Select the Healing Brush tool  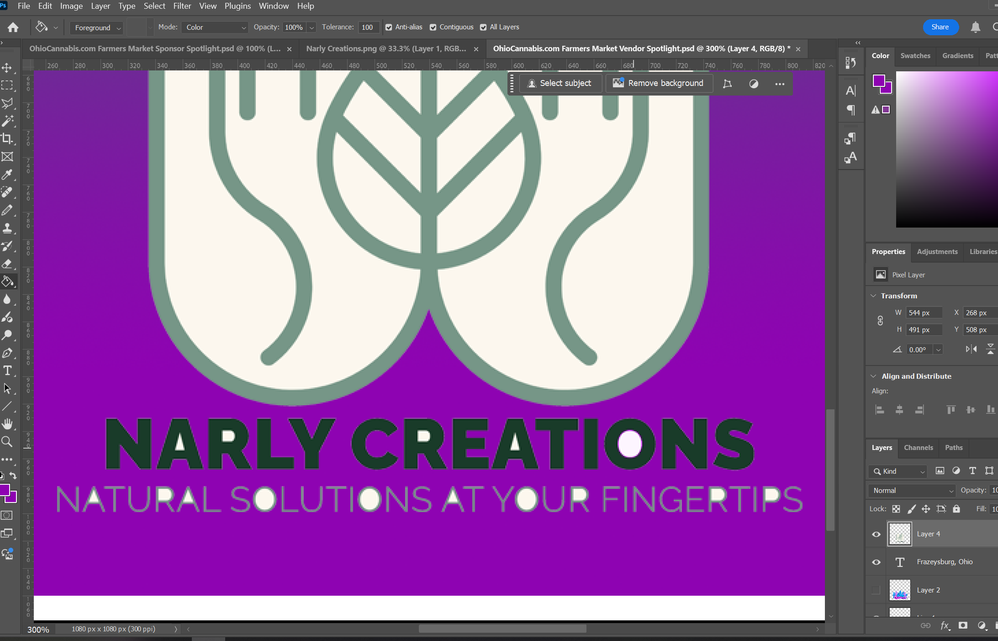[8, 192]
